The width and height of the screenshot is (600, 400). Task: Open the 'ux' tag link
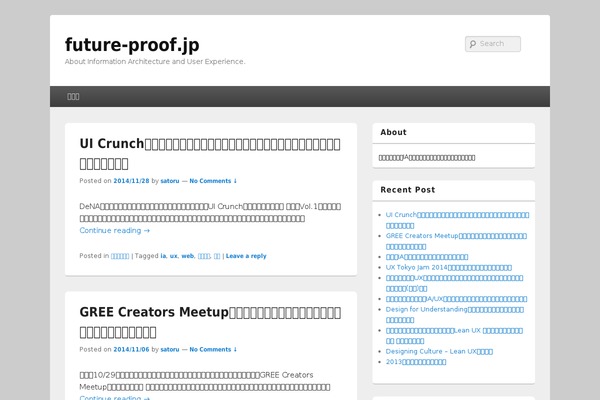173,256
